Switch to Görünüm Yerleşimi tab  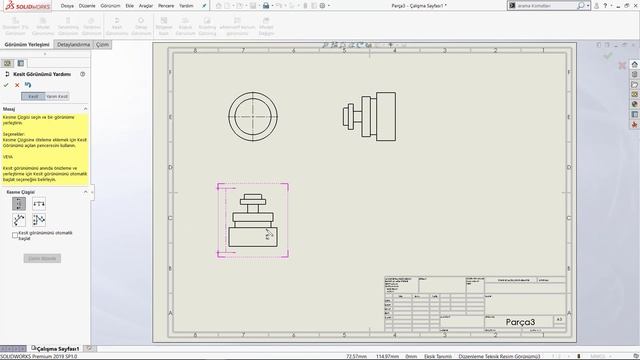[x=27, y=44]
